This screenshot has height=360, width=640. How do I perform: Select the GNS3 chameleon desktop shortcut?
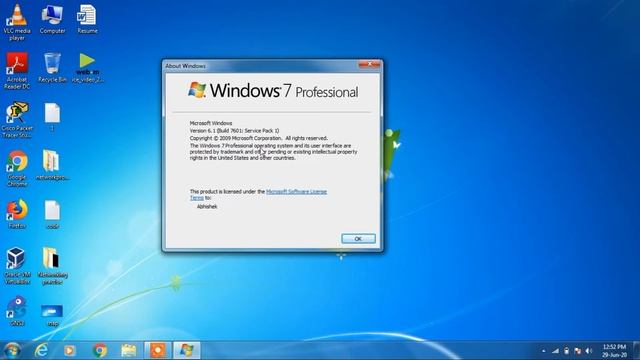17,311
